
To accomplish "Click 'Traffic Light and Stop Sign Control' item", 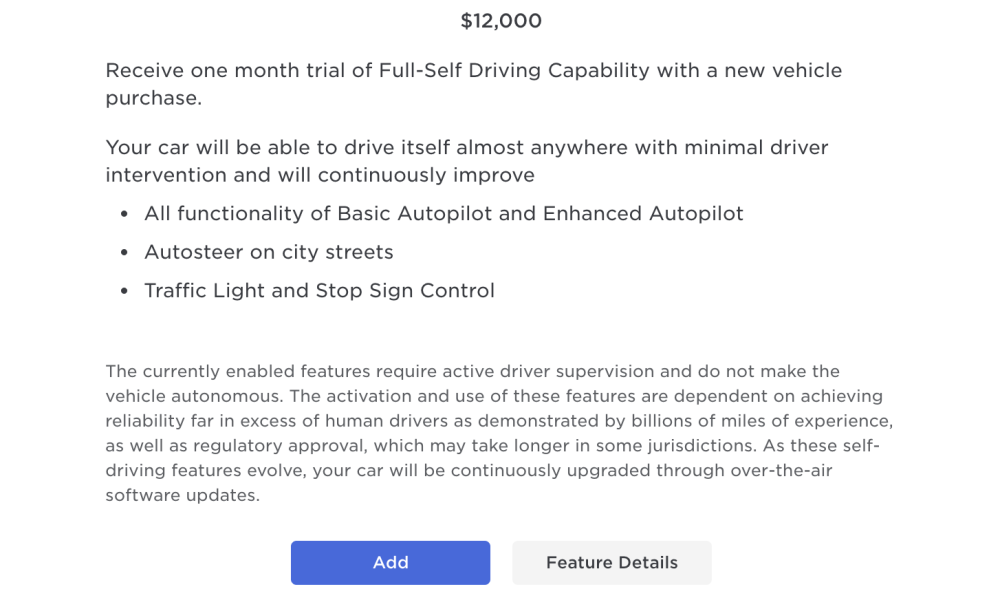I will (x=319, y=291).
